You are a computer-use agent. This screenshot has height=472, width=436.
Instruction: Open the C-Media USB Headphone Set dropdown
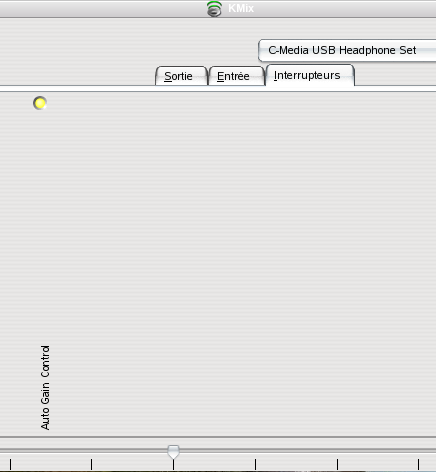click(x=347, y=50)
